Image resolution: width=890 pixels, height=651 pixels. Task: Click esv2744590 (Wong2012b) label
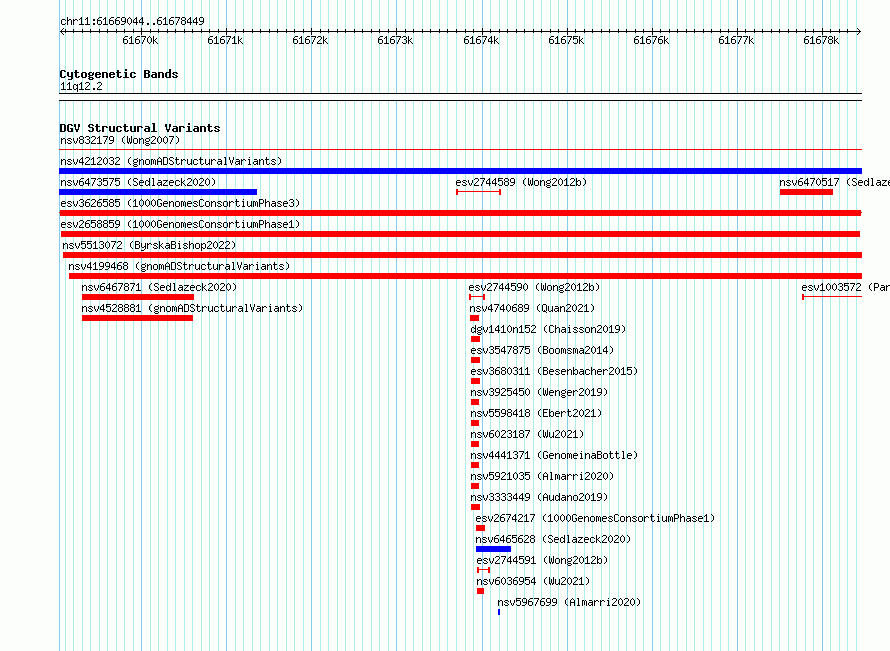(x=534, y=287)
